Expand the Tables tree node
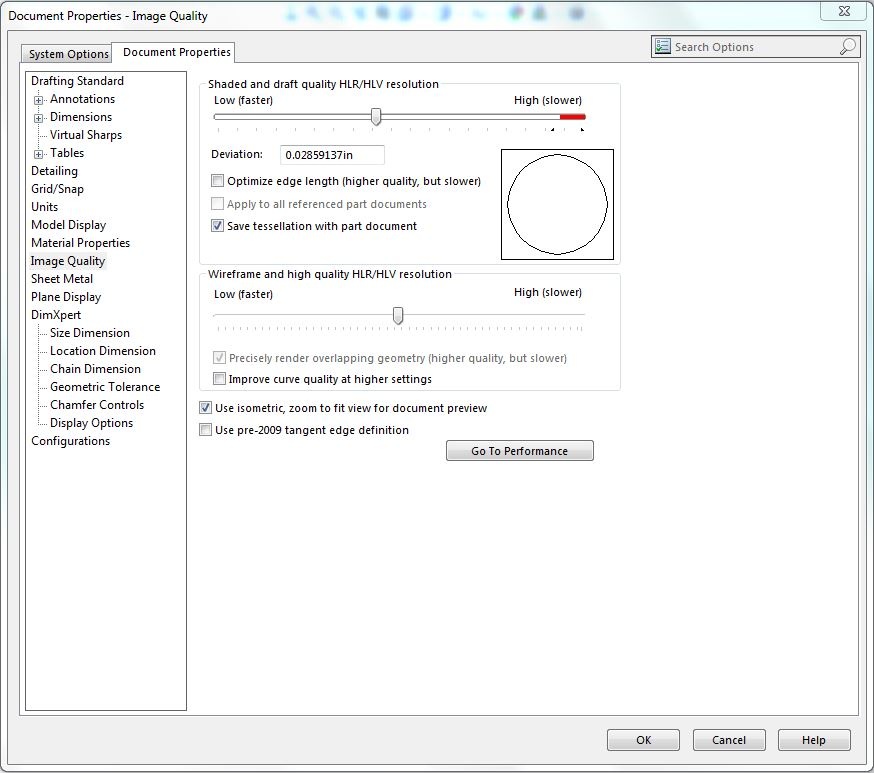The image size is (874, 773). click(x=38, y=154)
